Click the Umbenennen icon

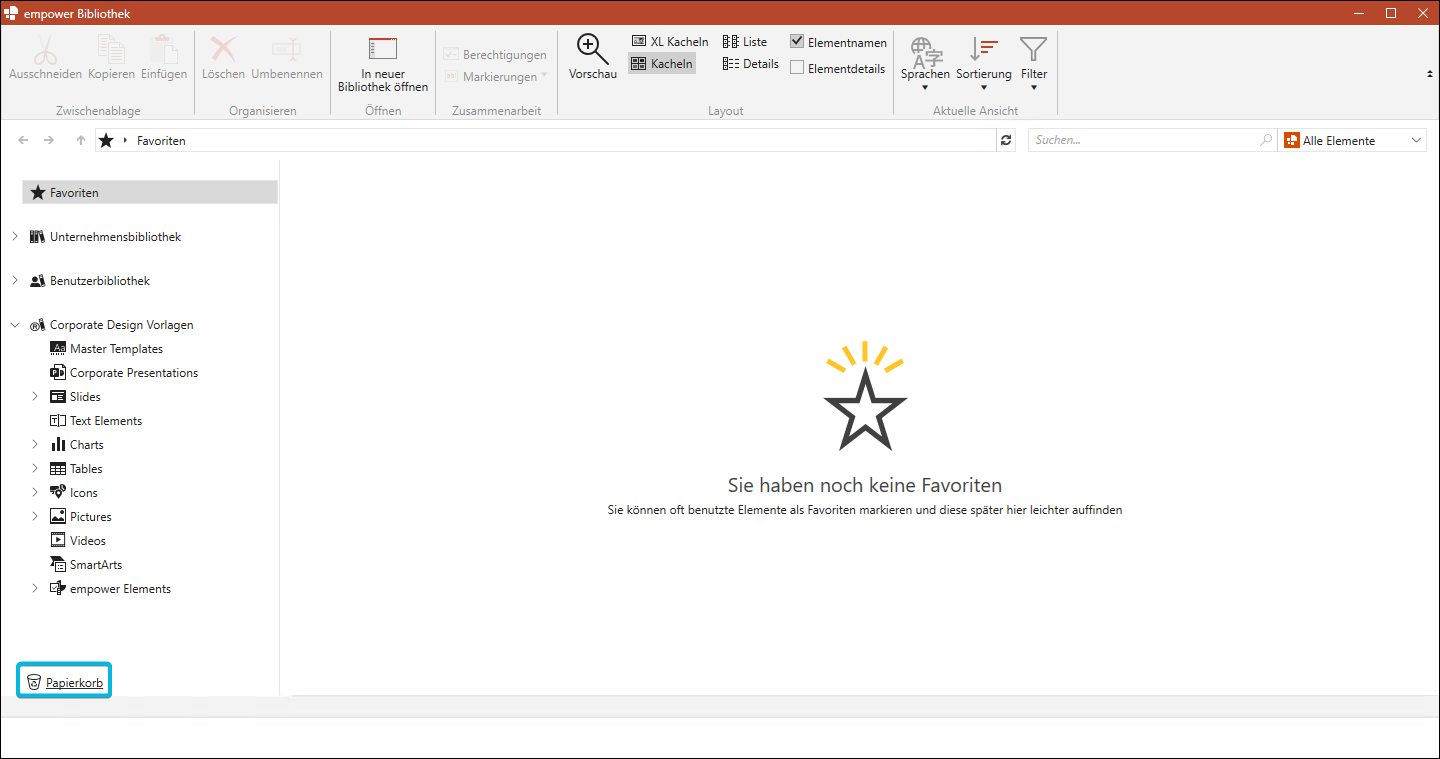(x=287, y=49)
